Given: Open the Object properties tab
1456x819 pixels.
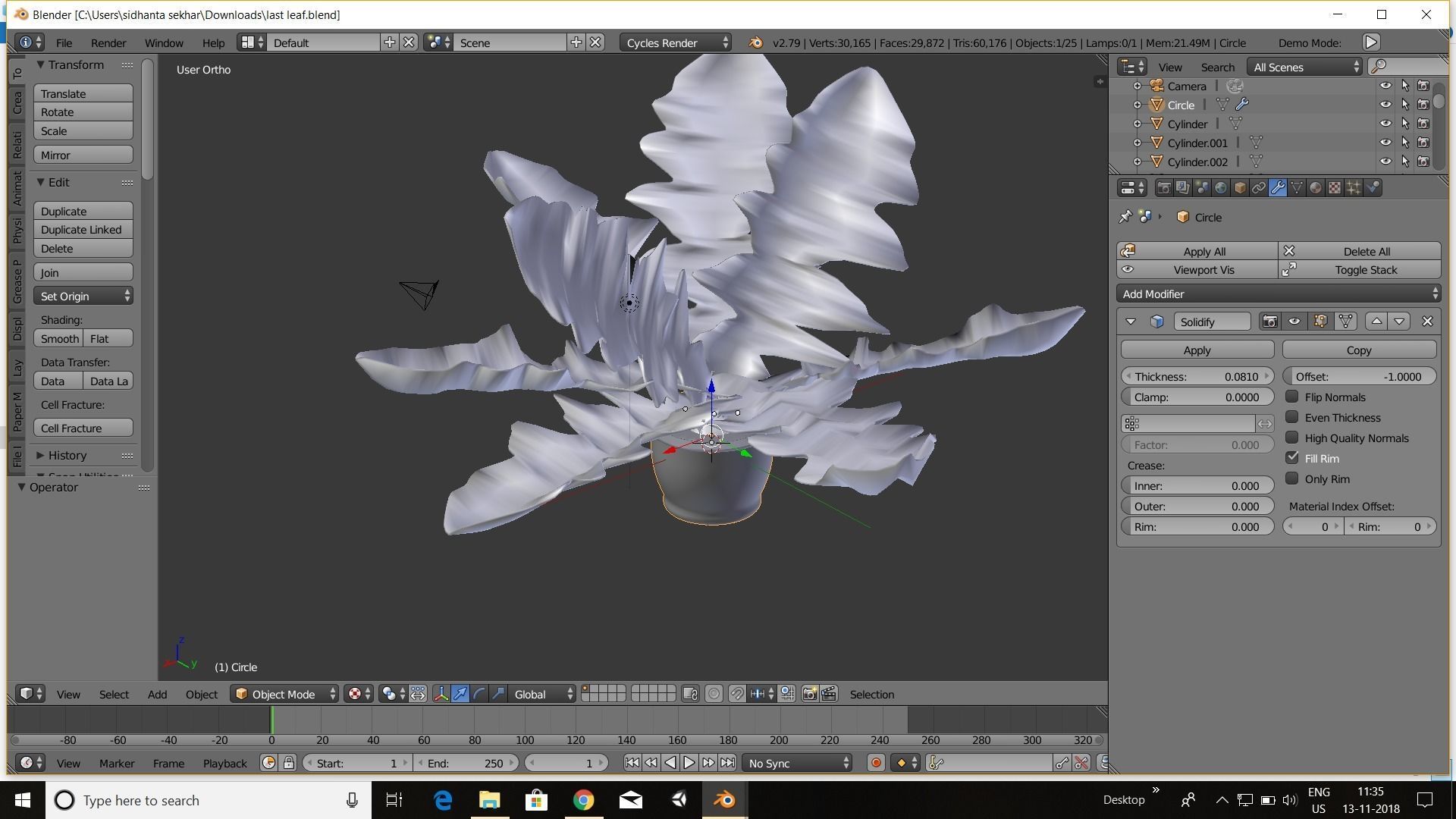Looking at the screenshot, I should pos(1239,188).
